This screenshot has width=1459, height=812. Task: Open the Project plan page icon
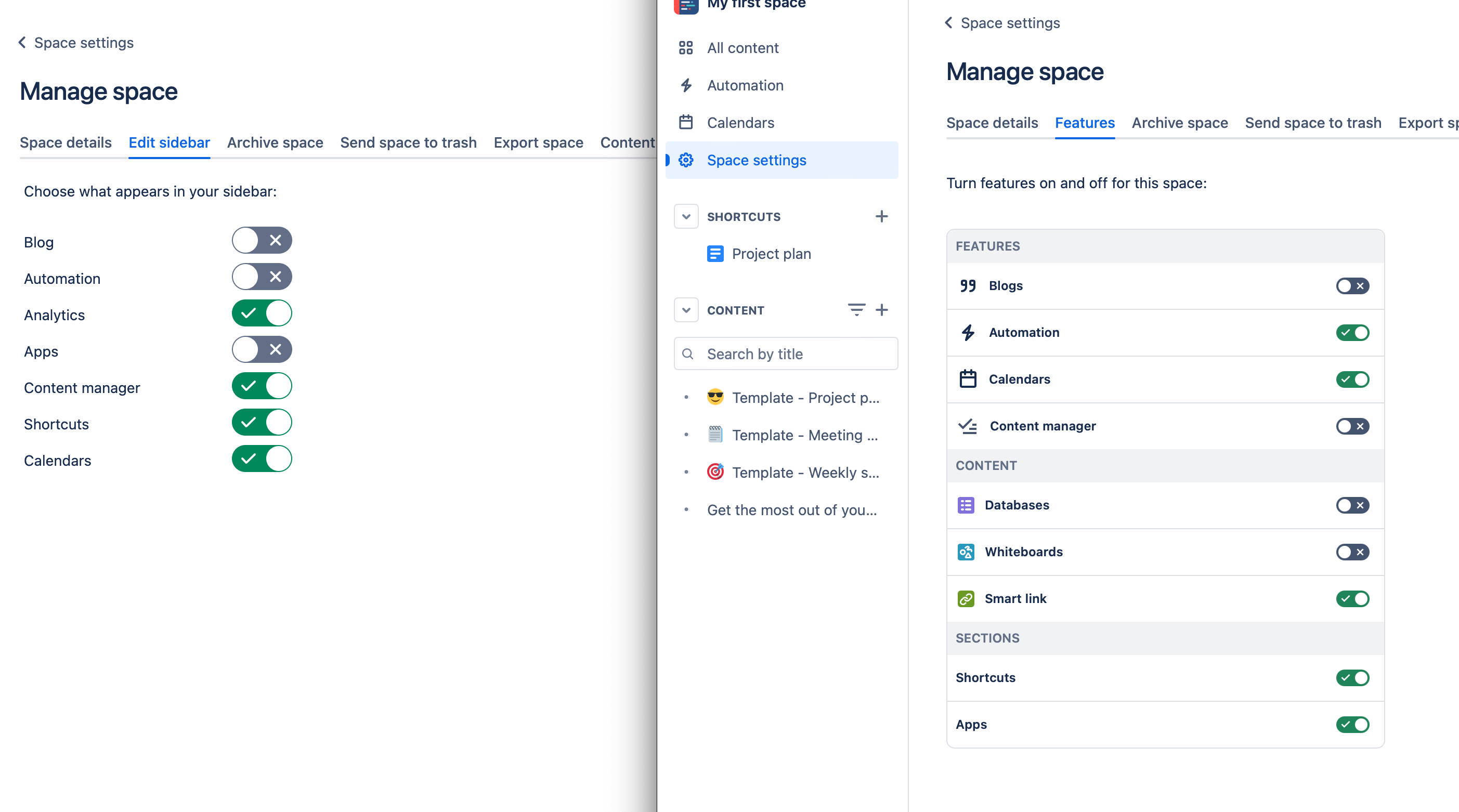pos(715,254)
